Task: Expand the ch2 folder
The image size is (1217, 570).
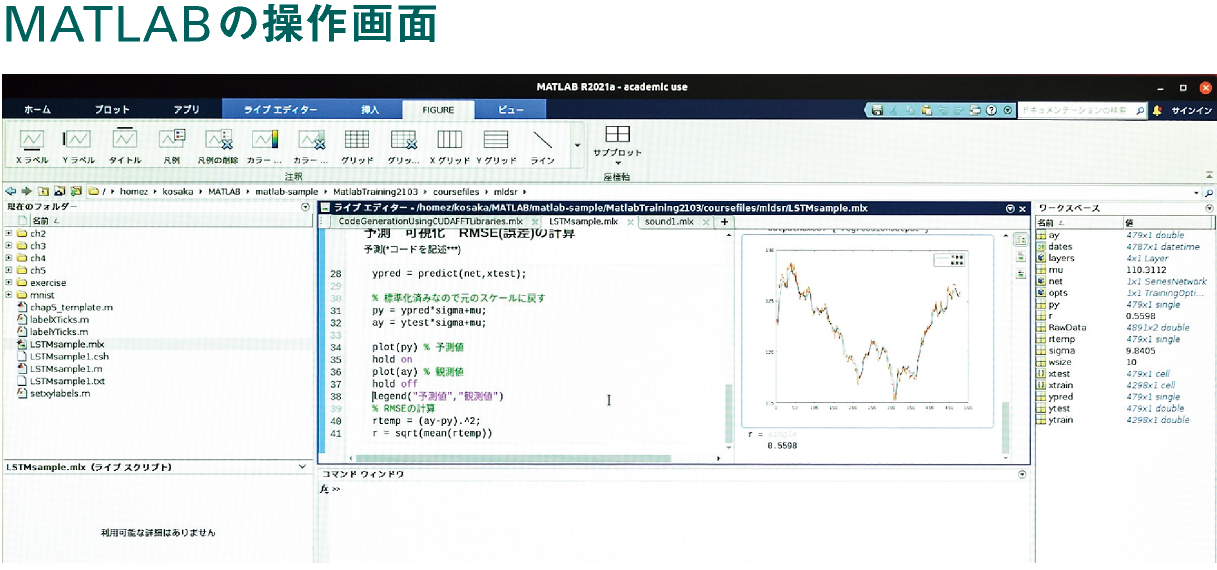Action: pos(9,233)
